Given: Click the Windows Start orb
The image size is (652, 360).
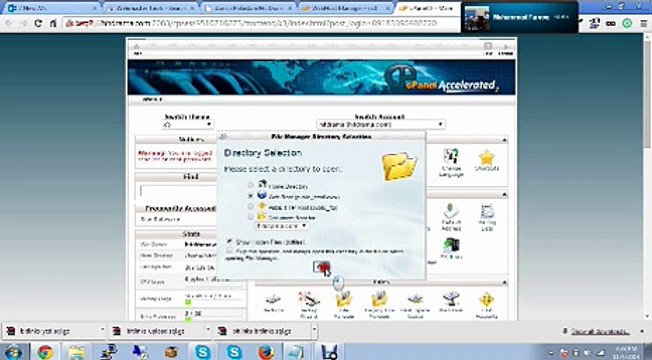Looking at the screenshot, I should [x=13, y=353].
